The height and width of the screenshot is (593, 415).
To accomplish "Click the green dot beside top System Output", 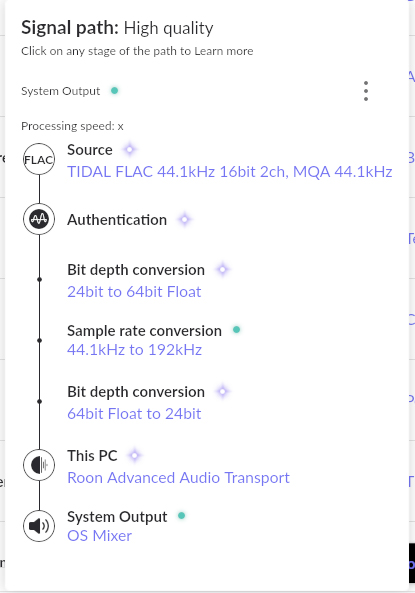I will click(114, 91).
